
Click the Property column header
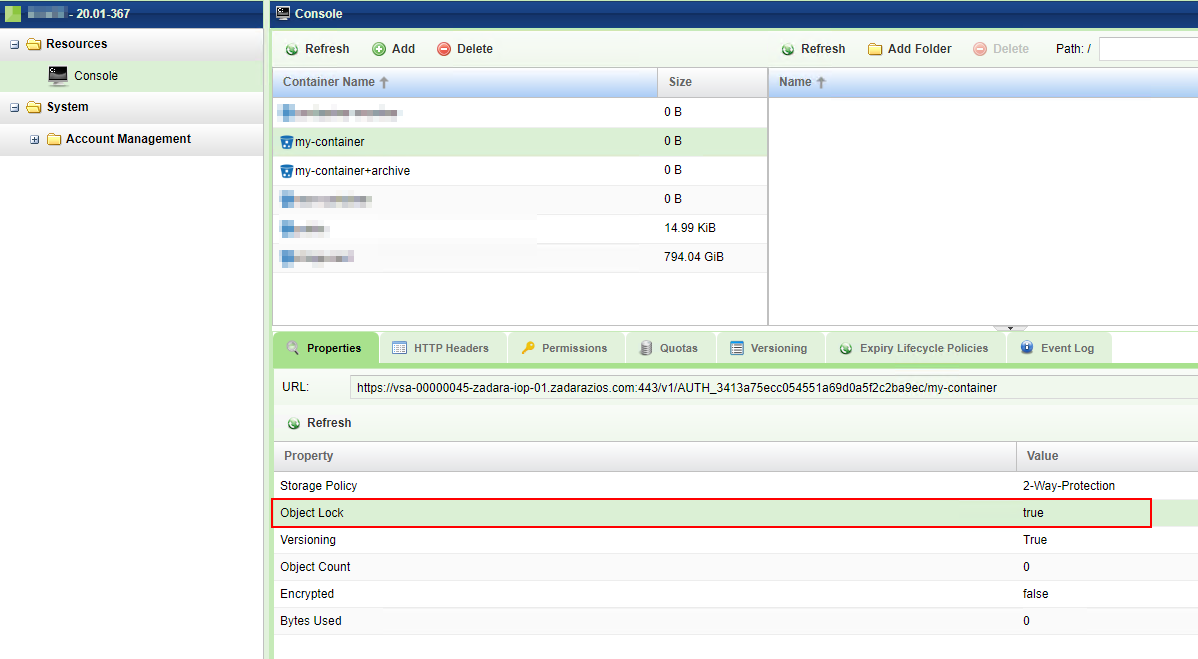[645, 456]
